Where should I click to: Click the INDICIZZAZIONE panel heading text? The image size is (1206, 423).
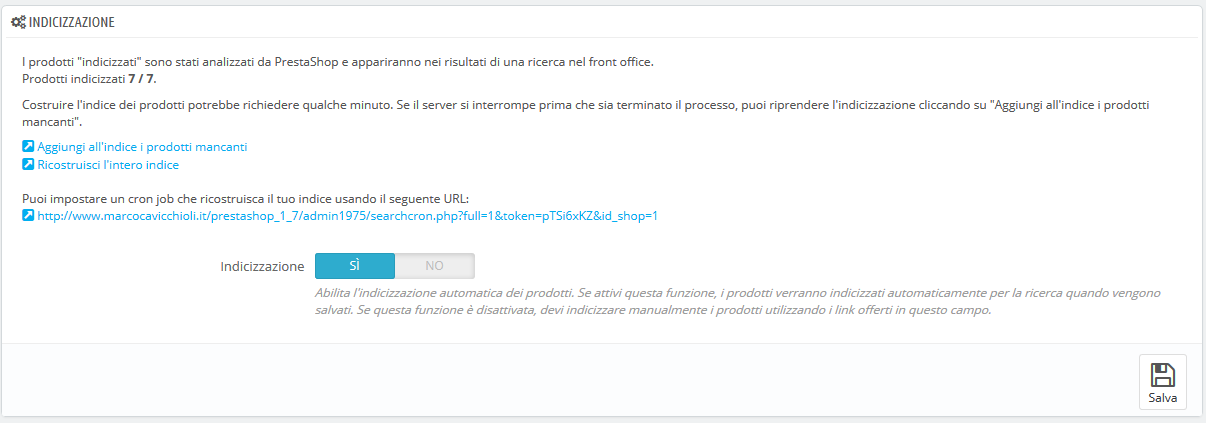pyautogui.click(x=72, y=21)
